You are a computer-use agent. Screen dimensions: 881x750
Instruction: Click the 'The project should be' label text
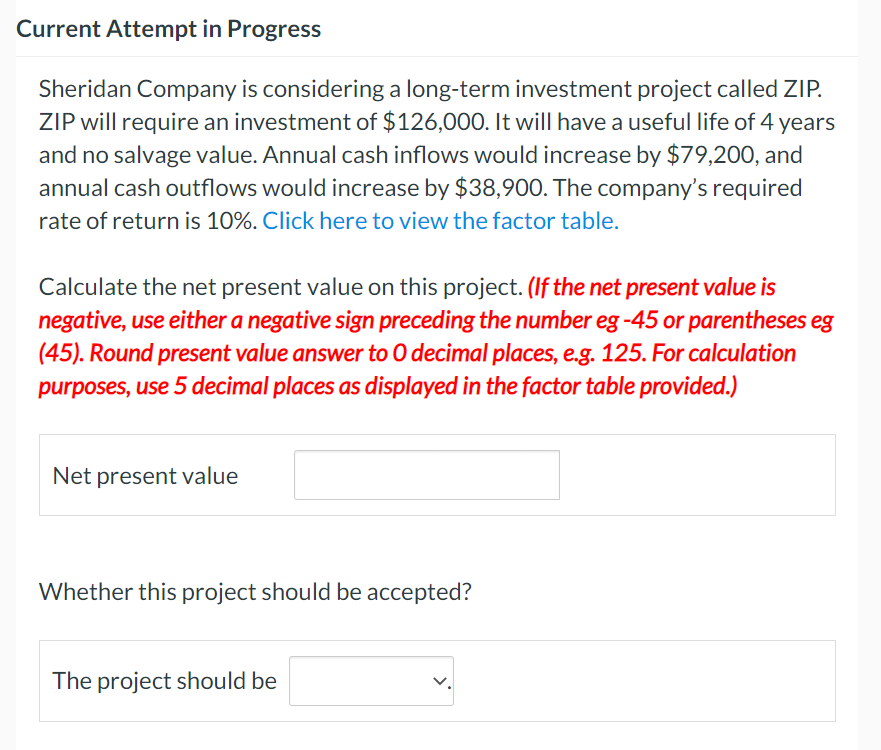pyautogui.click(x=163, y=680)
